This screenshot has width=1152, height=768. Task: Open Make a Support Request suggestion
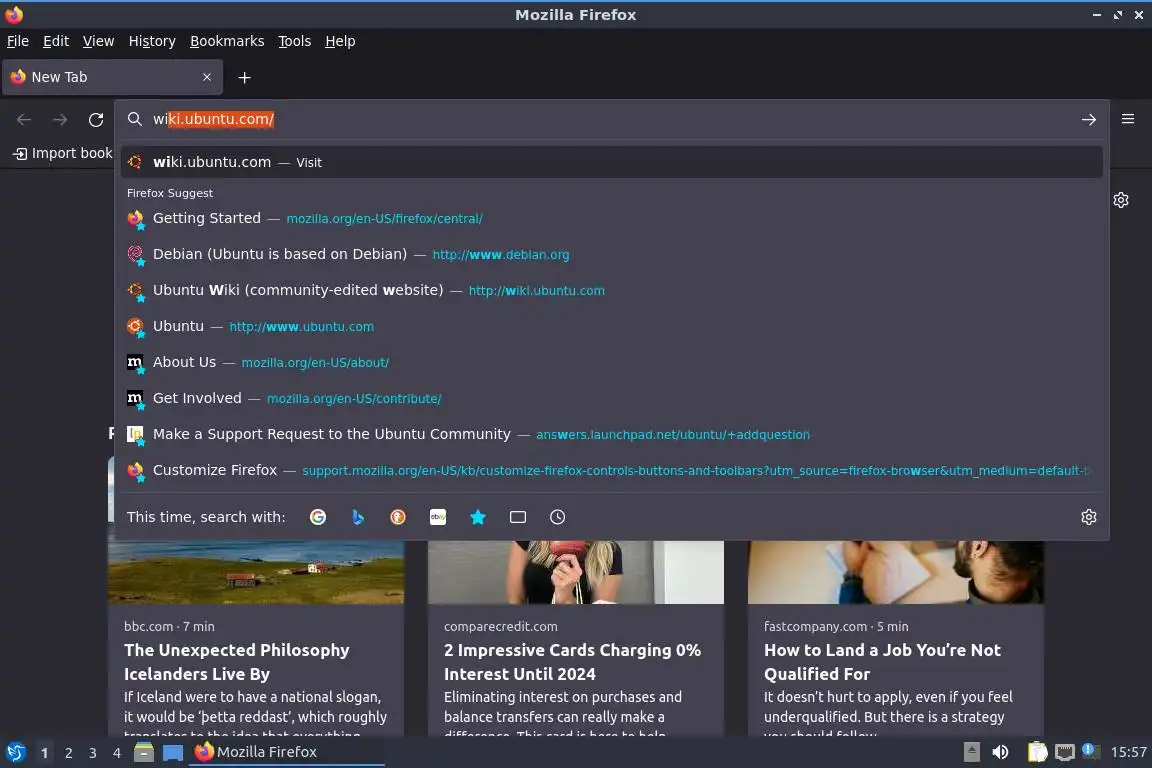(611, 434)
